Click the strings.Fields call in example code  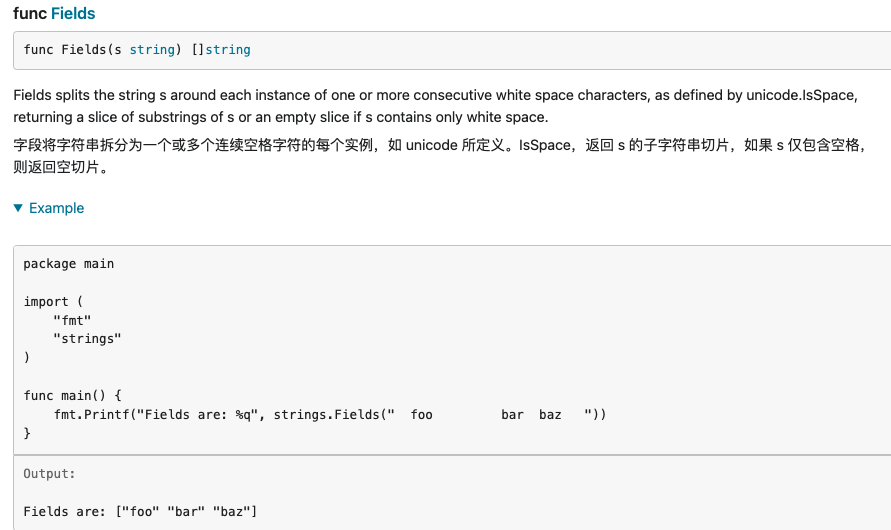click(x=326, y=414)
